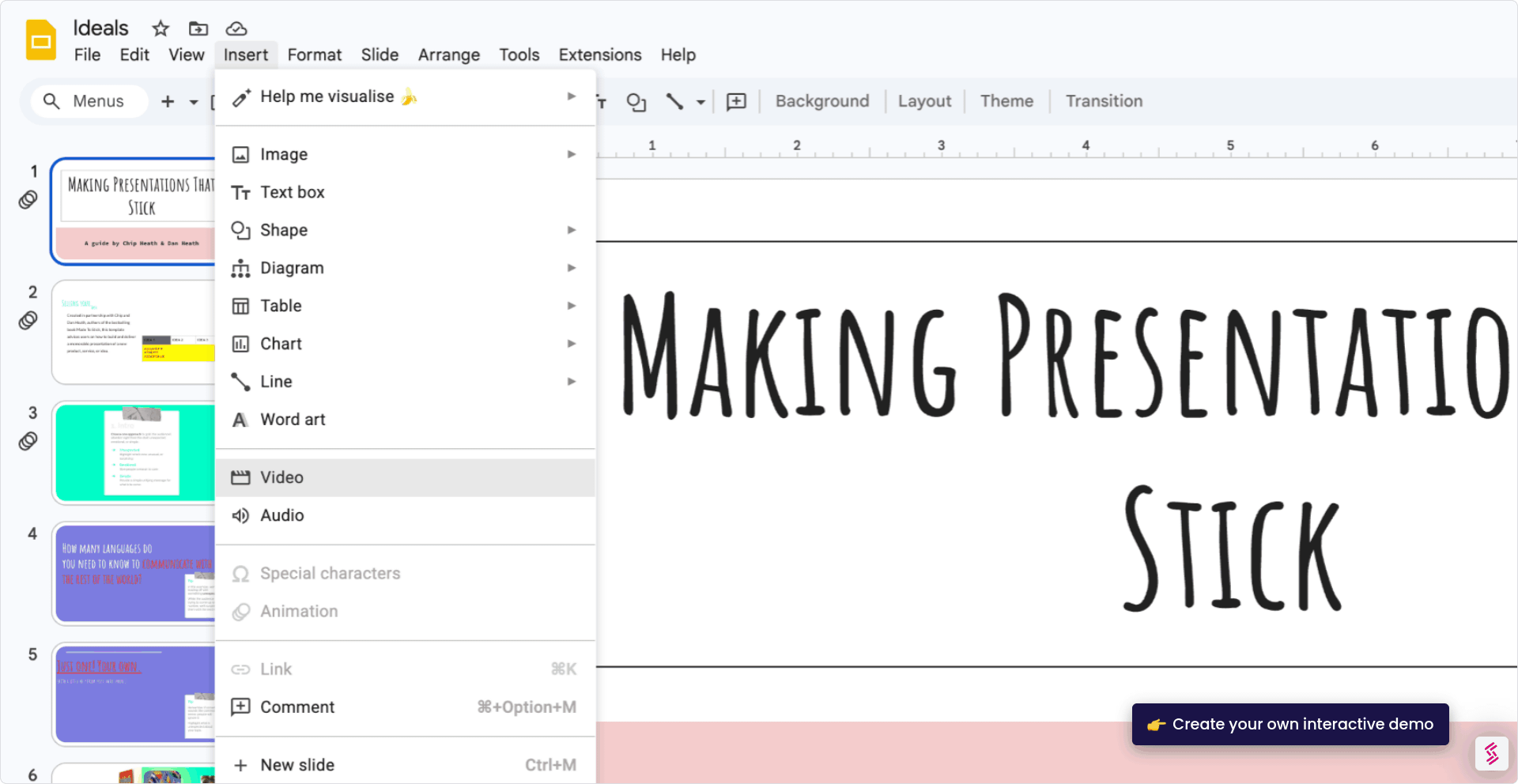Click the presentation title Ideals

(x=100, y=28)
